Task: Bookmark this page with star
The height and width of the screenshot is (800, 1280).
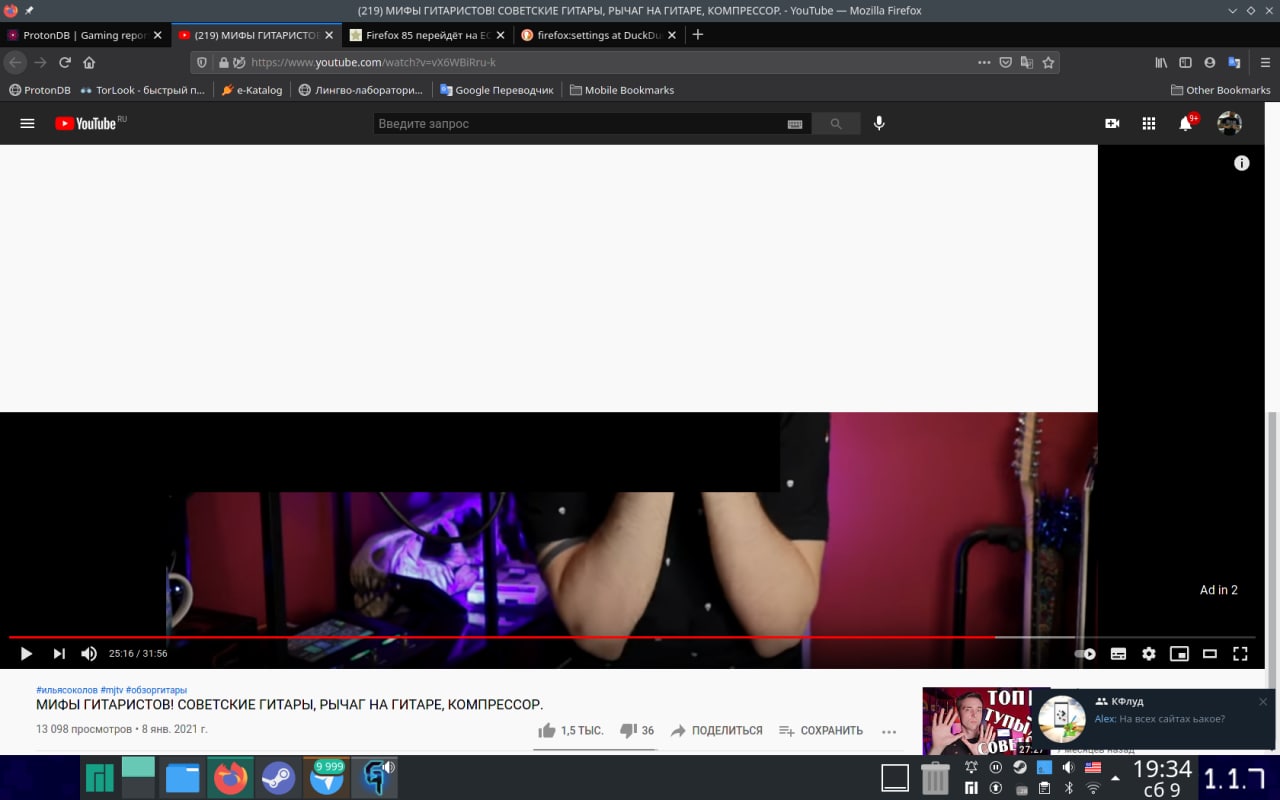Action: [1048, 62]
